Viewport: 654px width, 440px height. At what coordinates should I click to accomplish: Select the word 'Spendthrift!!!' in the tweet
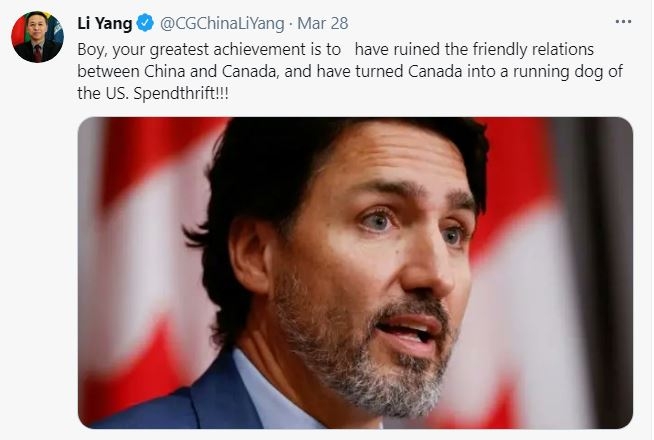(181, 93)
